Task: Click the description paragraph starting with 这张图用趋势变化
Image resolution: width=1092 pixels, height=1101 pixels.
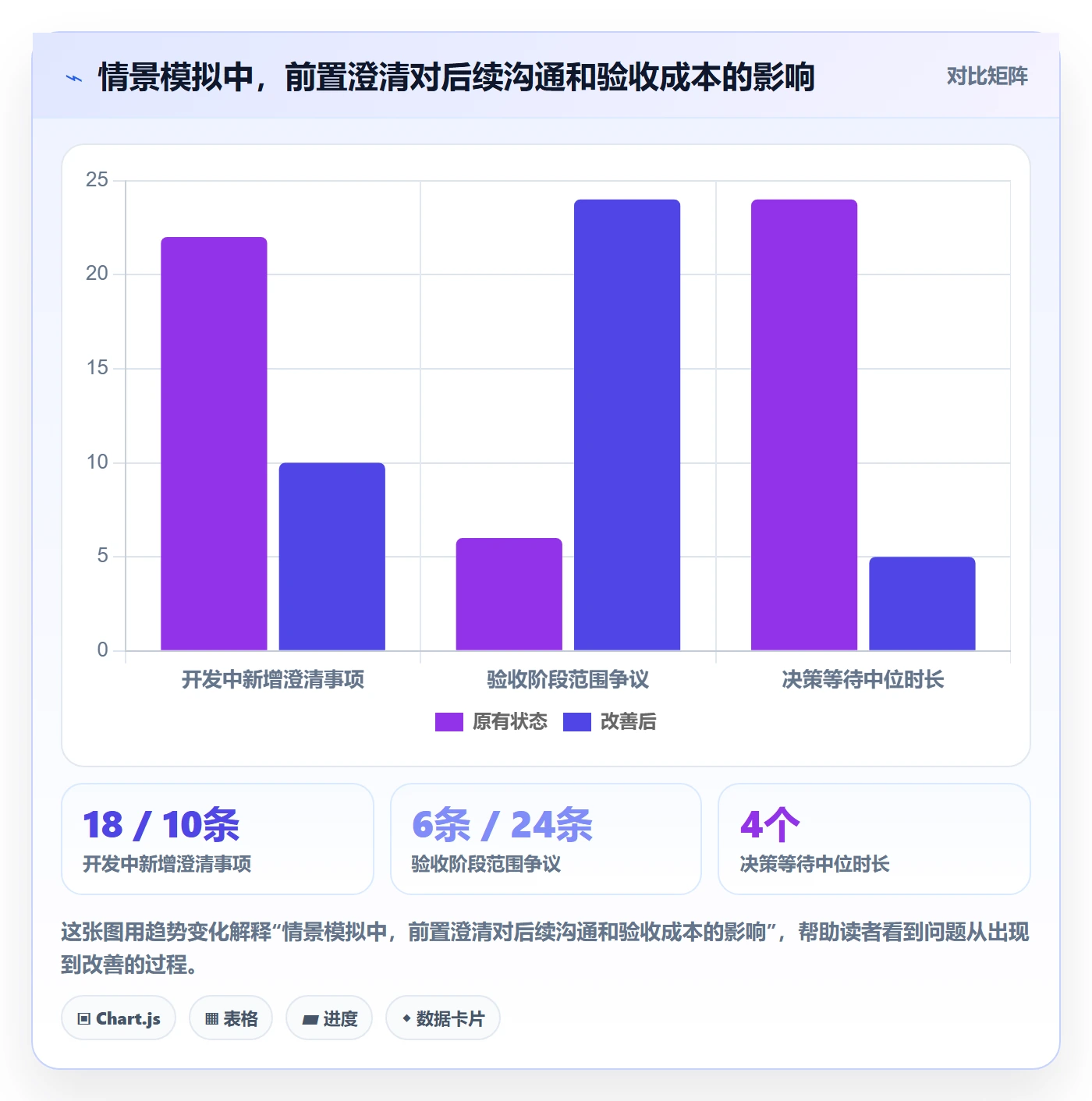Action: coord(545,948)
